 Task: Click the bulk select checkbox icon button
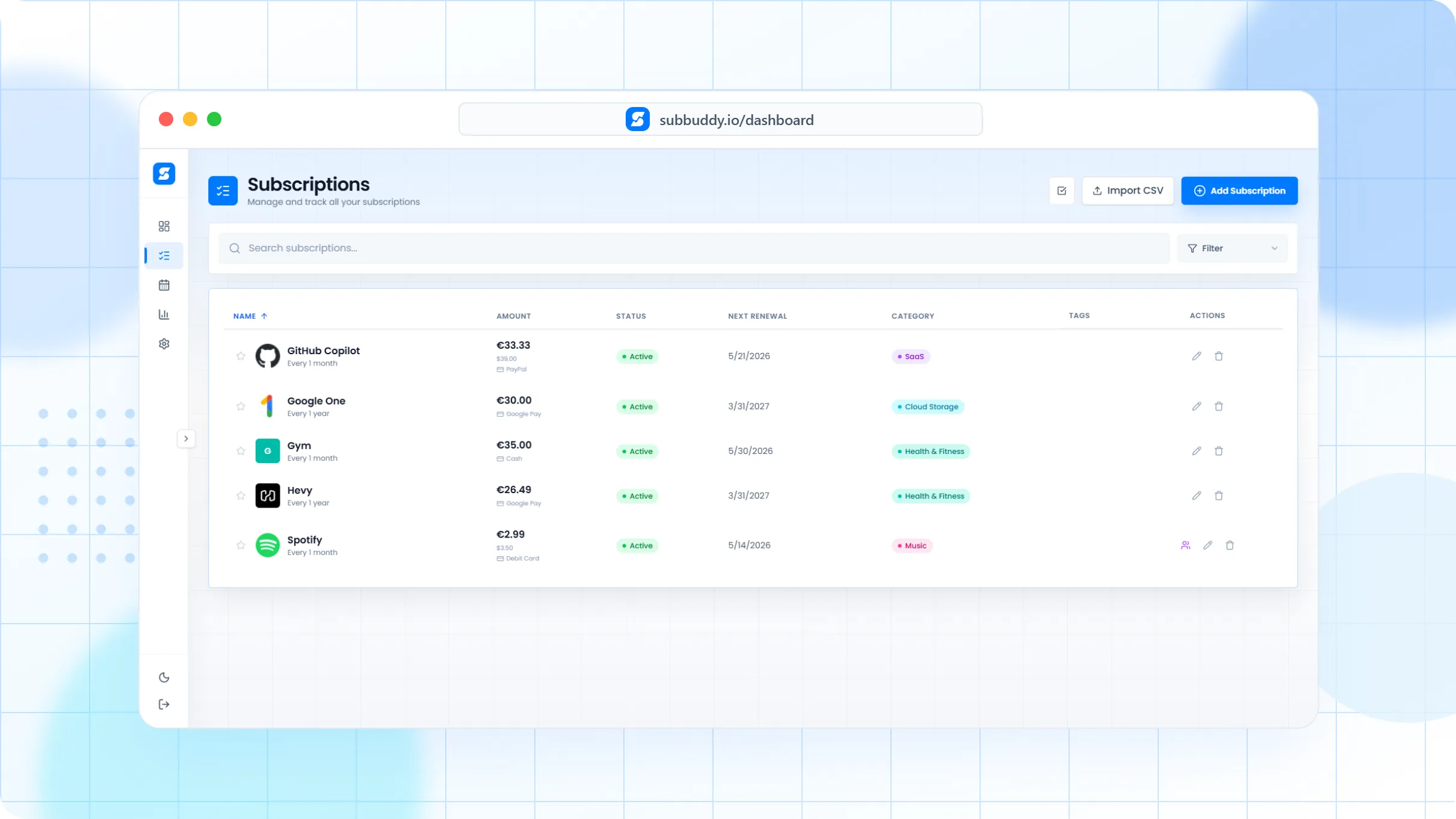tap(1062, 191)
